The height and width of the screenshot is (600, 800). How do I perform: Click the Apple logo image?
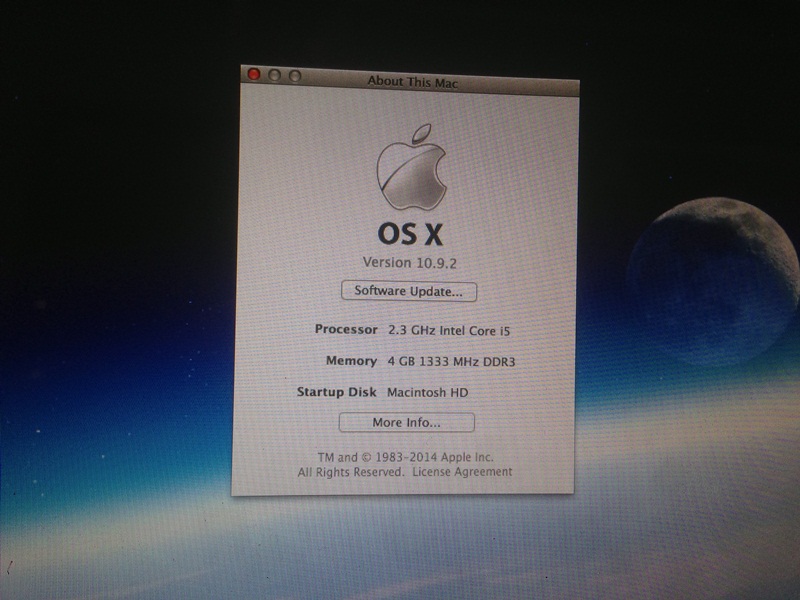click(x=411, y=167)
